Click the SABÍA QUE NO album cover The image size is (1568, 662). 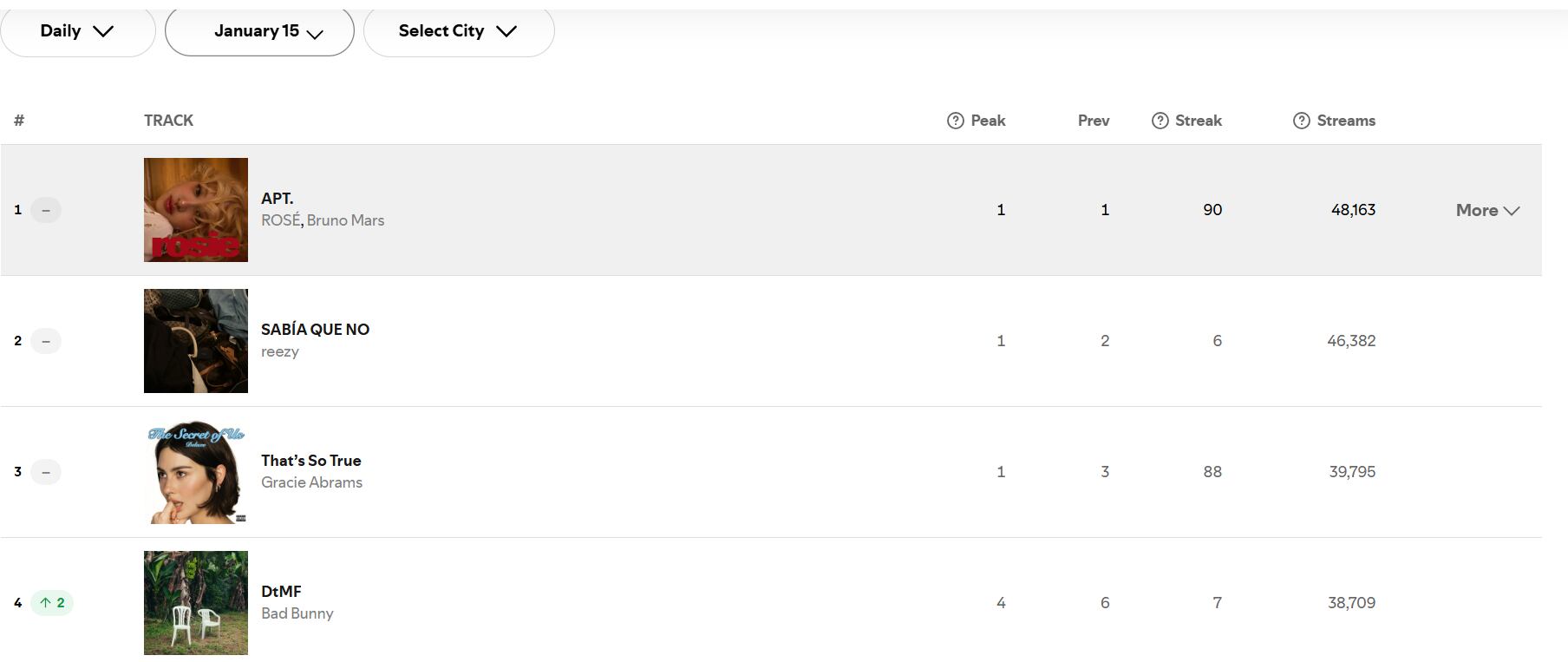pos(196,341)
